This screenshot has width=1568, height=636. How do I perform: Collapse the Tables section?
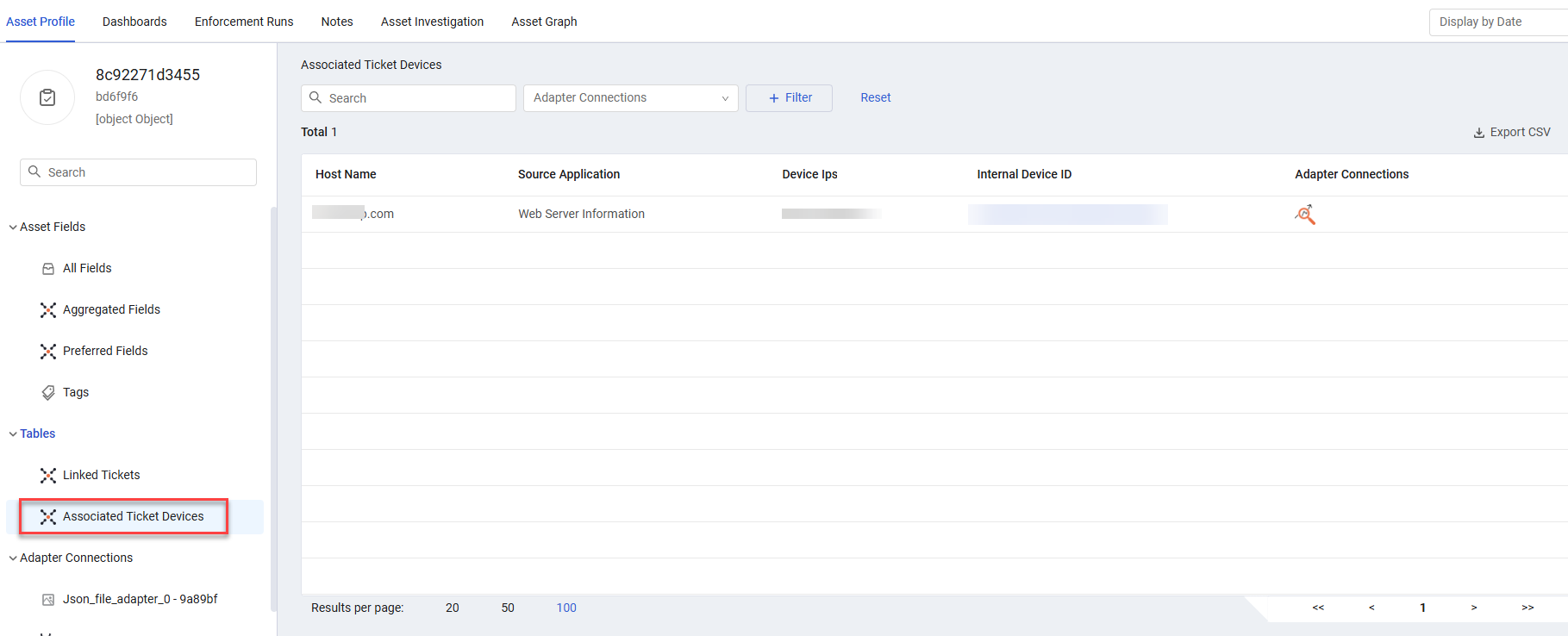(13, 434)
